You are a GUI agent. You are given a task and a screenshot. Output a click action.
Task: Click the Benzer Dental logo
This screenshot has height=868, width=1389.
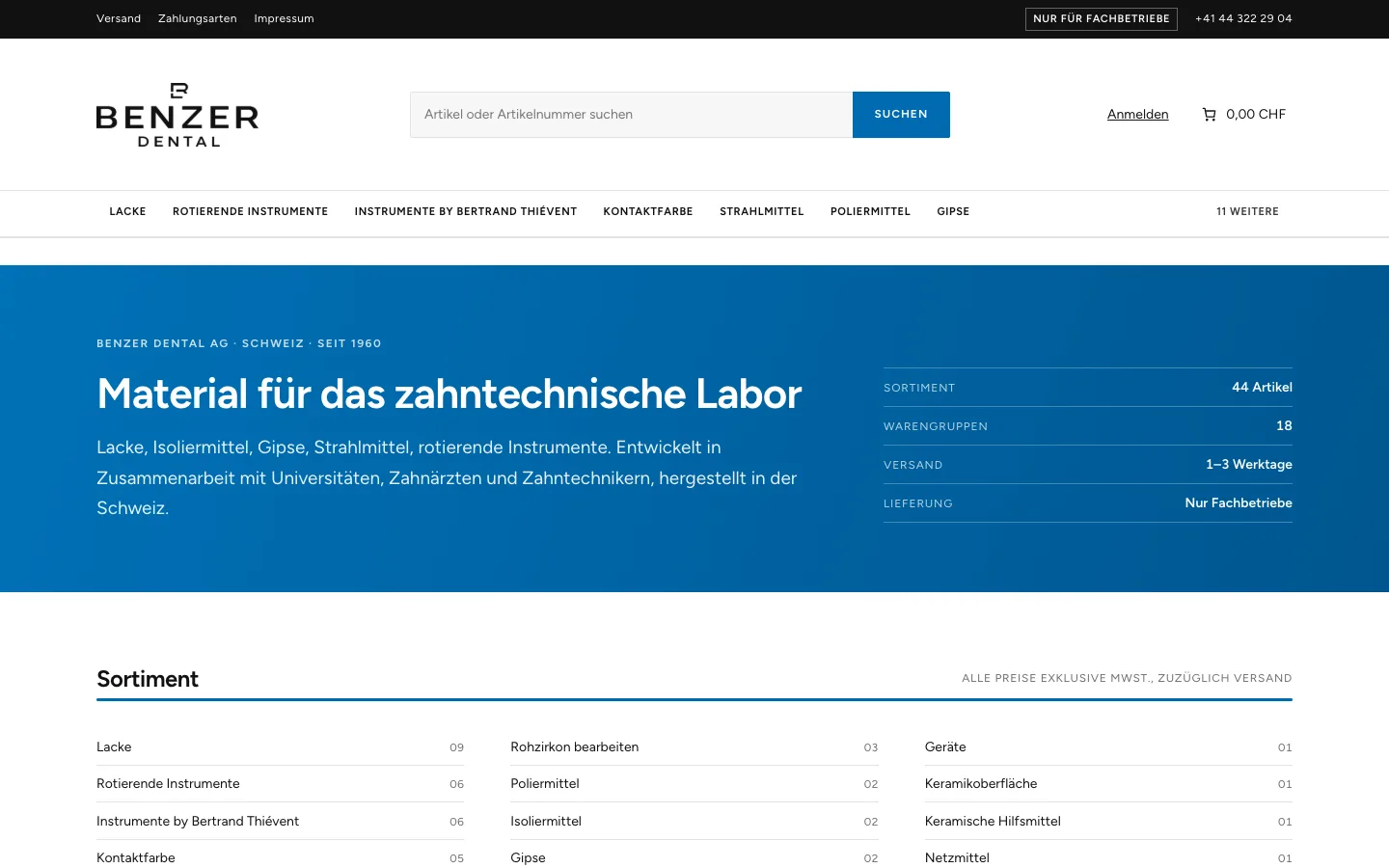click(177, 115)
